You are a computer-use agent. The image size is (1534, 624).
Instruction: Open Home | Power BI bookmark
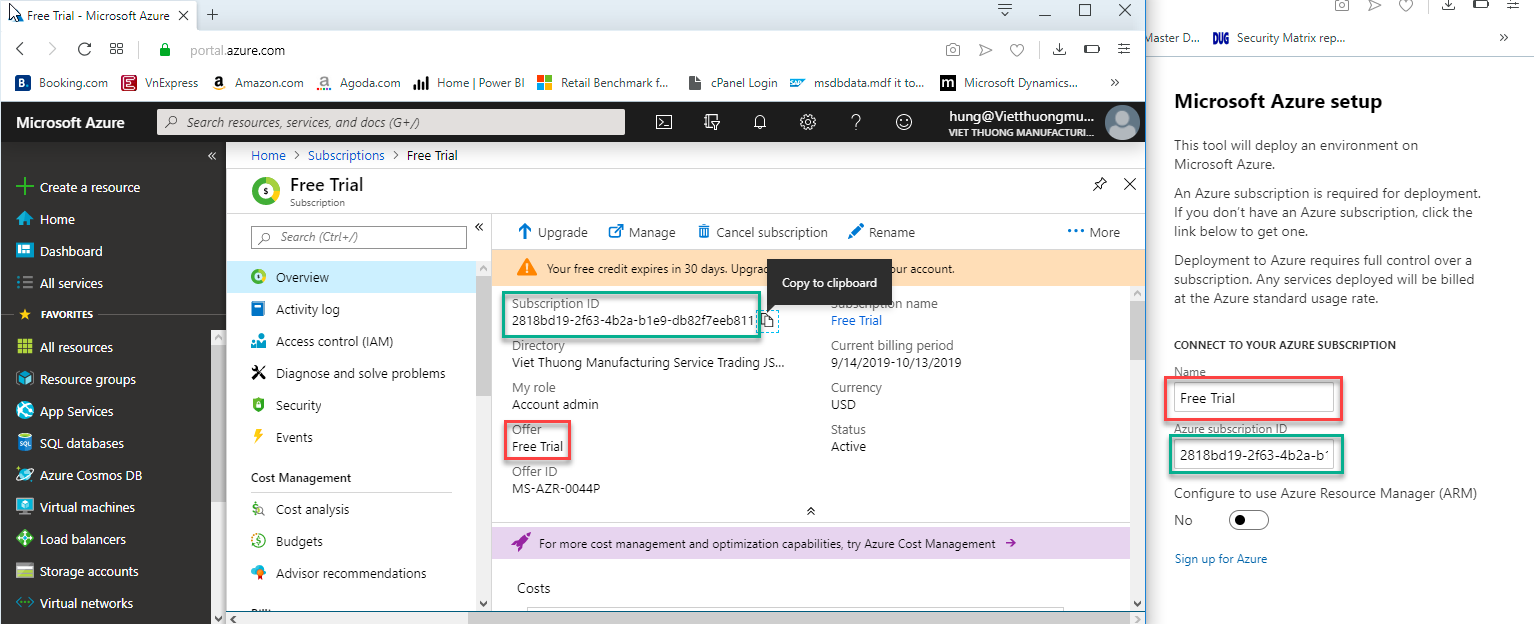[x=469, y=83]
